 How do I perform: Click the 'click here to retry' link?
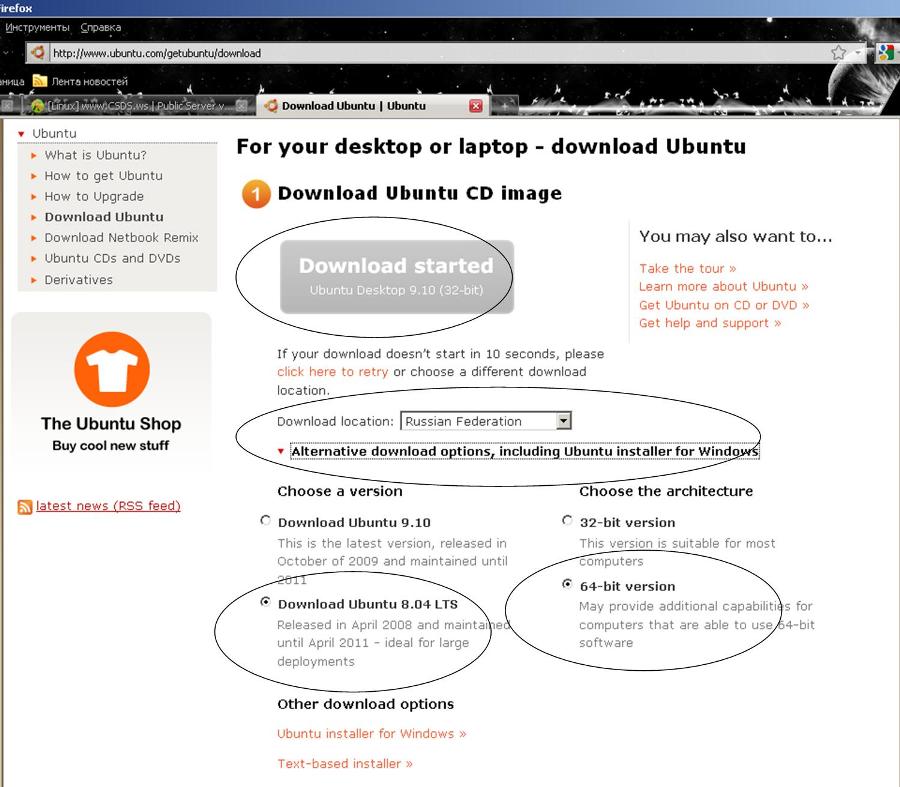point(332,372)
